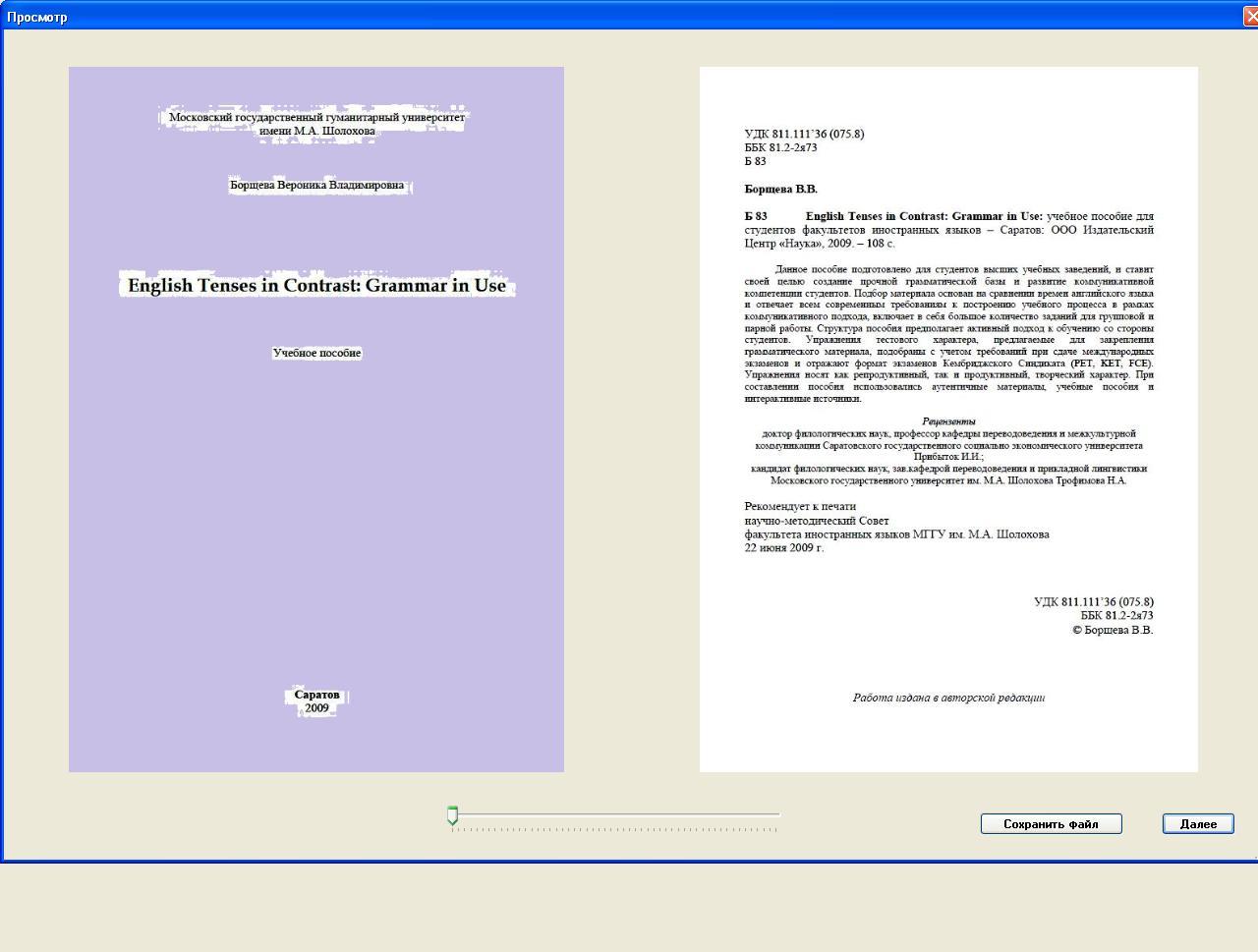Click the Просмотр window title
Image resolution: width=1258 pixels, height=952 pixels.
[37, 17]
